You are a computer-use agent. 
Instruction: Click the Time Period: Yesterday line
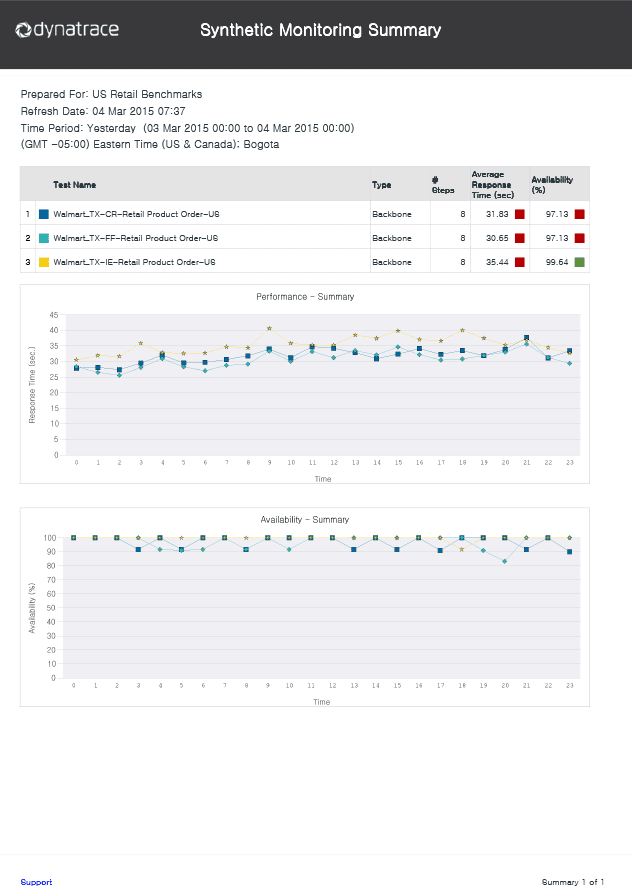[x=187, y=128]
